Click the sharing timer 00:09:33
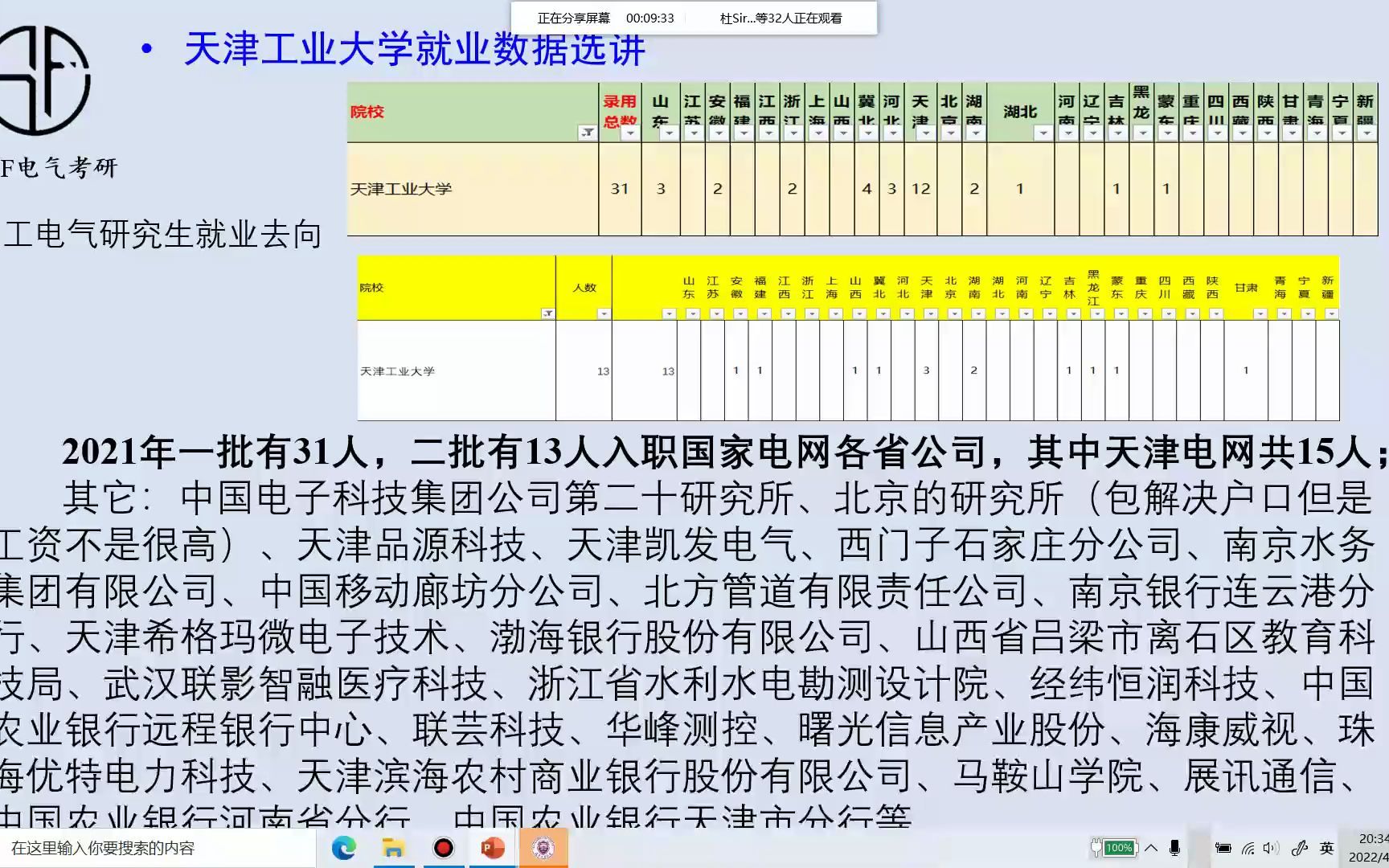The image size is (1389, 868). point(649,18)
